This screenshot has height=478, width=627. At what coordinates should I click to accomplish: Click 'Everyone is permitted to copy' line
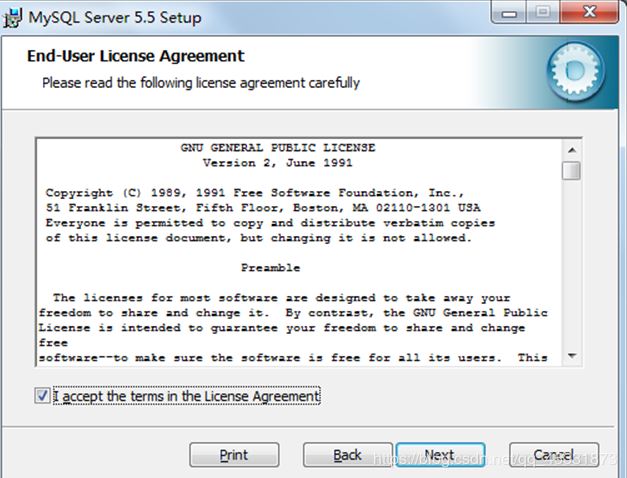pyautogui.click(x=270, y=223)
